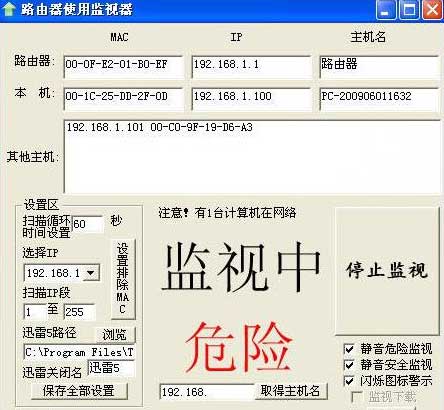This screenshot has width=444, height=410.
Task: Click hostname field PC-200906011632
Action: (379, 99)
